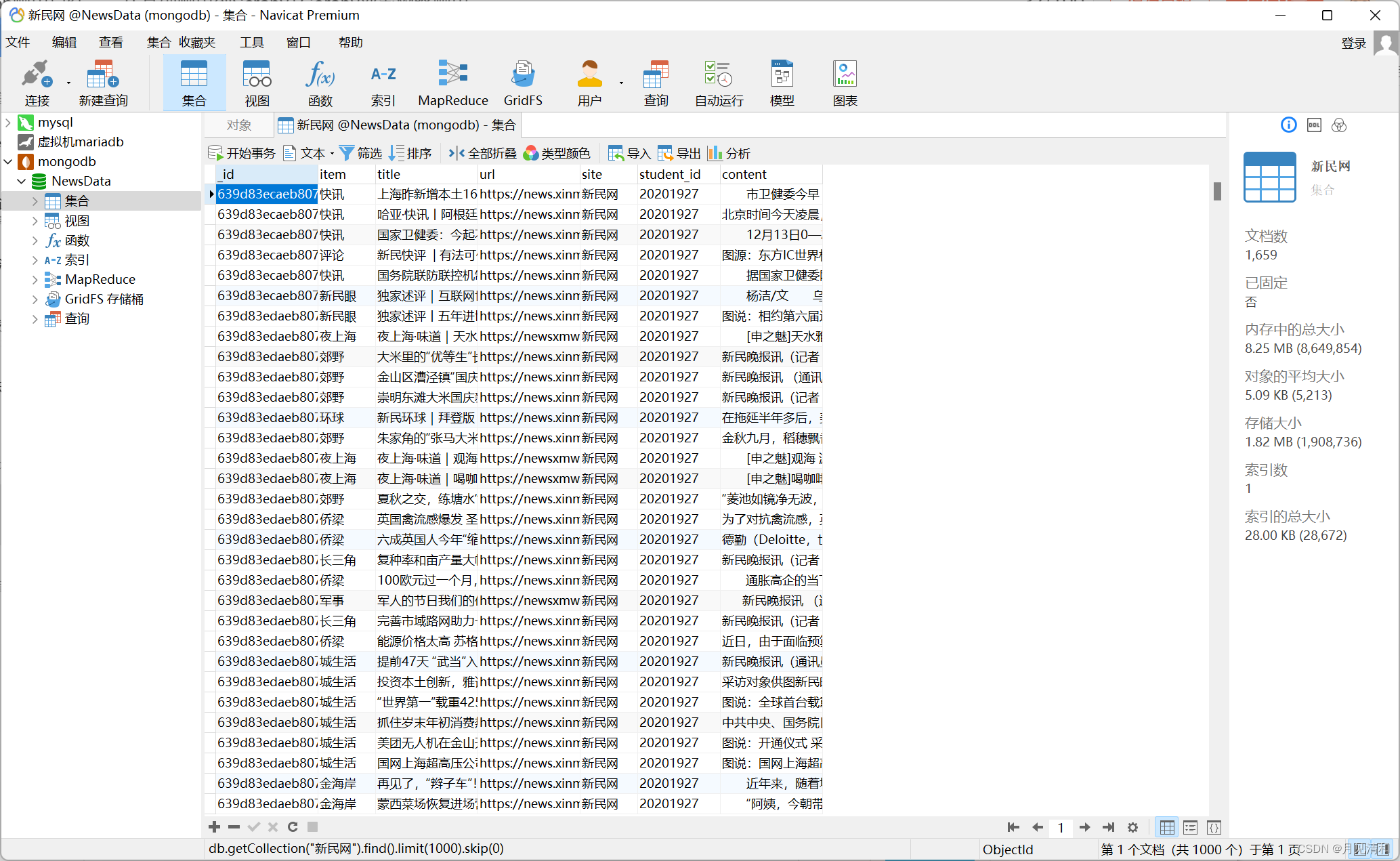The height and width of the screenshot is (861, 1400).
Task: Click the 自动运行 automation icon
Action: click(x=719, y=83)
